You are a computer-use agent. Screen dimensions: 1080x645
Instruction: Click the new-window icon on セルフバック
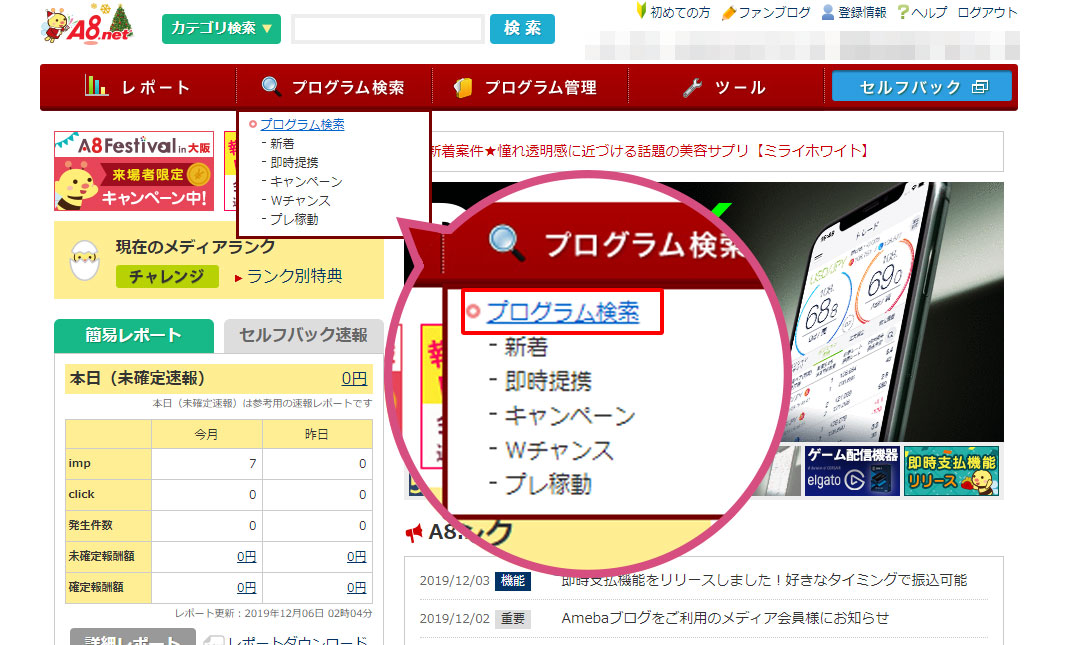click(980, 87)
